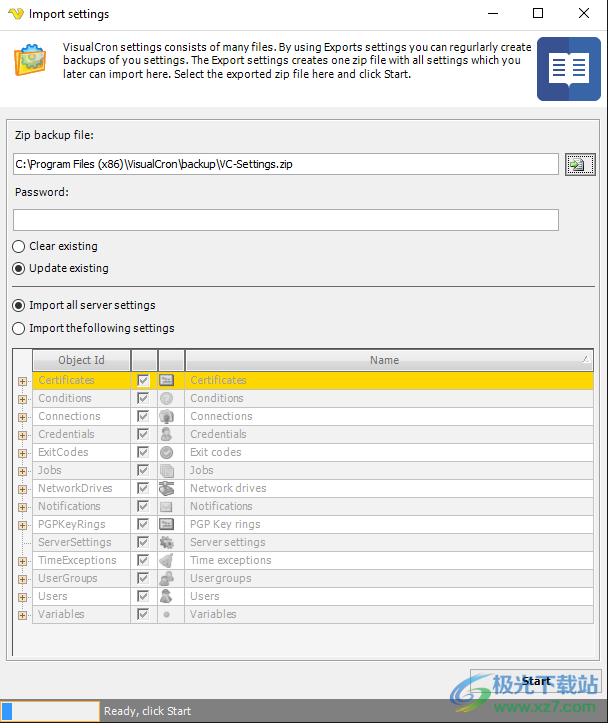Click the PGP Key rings row icon
609x723 pixels.
[x=166, y=524]
